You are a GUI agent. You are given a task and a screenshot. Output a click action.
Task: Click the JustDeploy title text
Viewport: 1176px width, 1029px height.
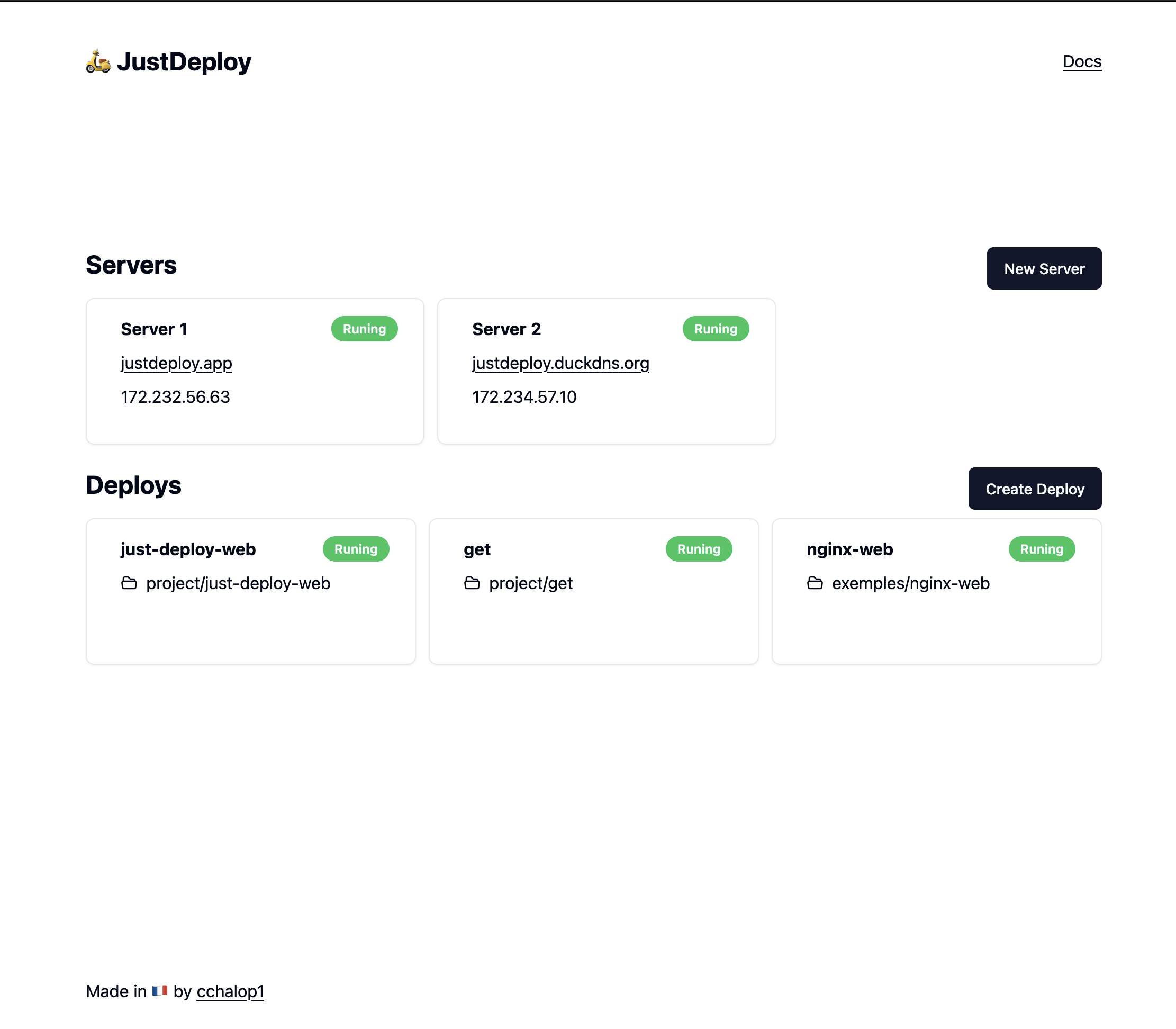point(184,61)
